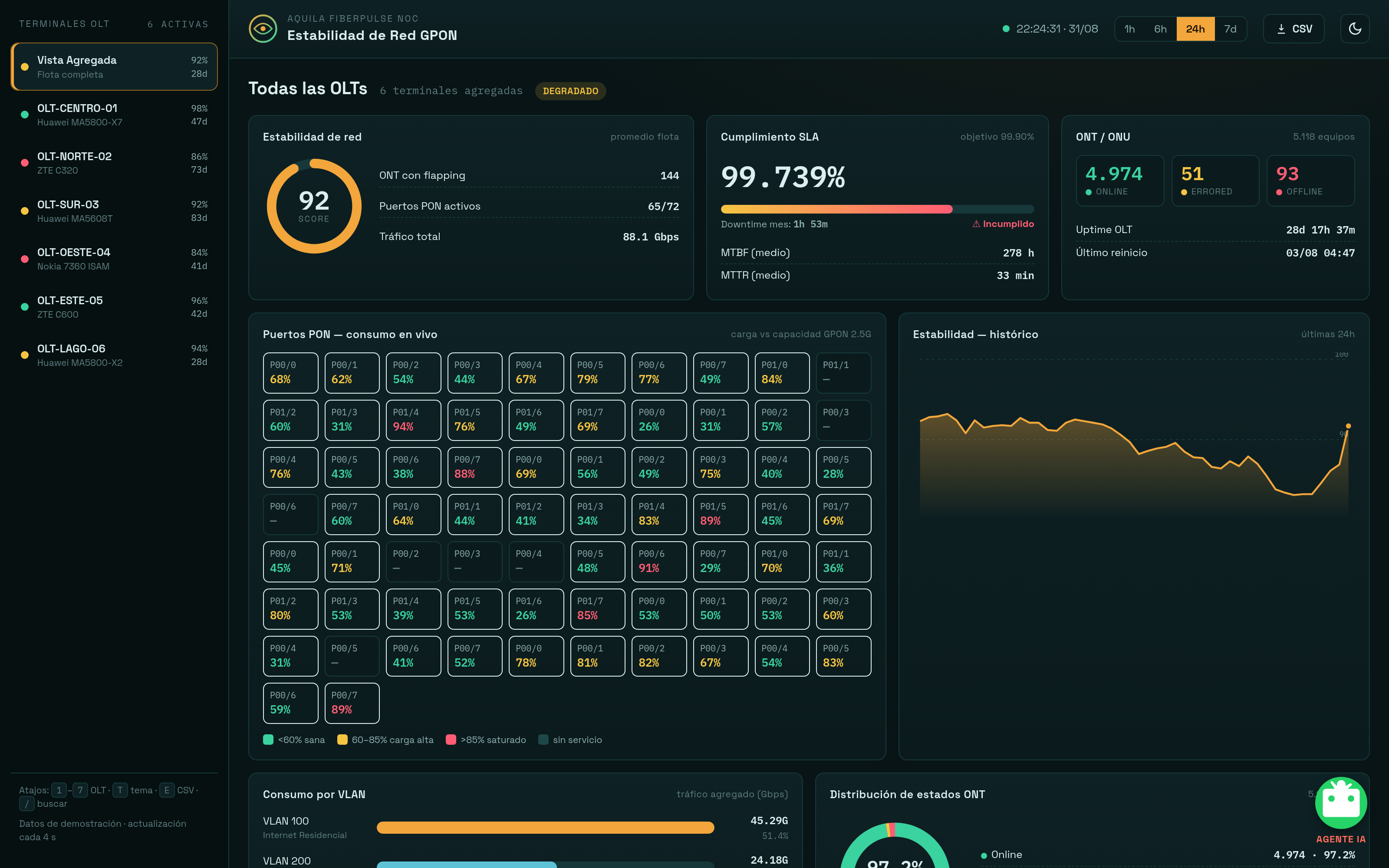Image resolution: width=1389 pixels, height=868 pixels.
Task: Select PON port P00/0 at 68%
Action: [290, 373]
